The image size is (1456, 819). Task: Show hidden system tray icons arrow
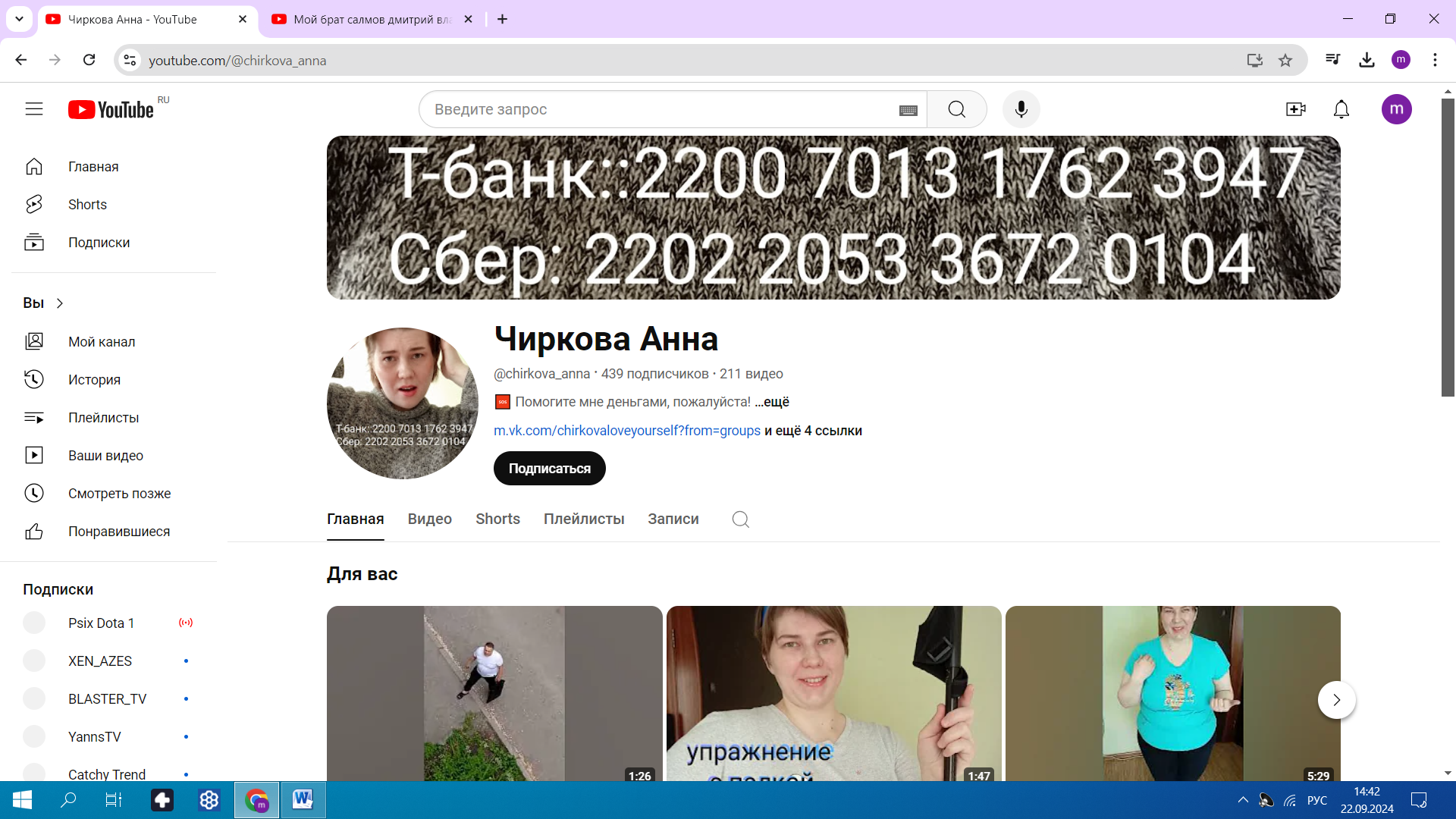(1242, 799)
